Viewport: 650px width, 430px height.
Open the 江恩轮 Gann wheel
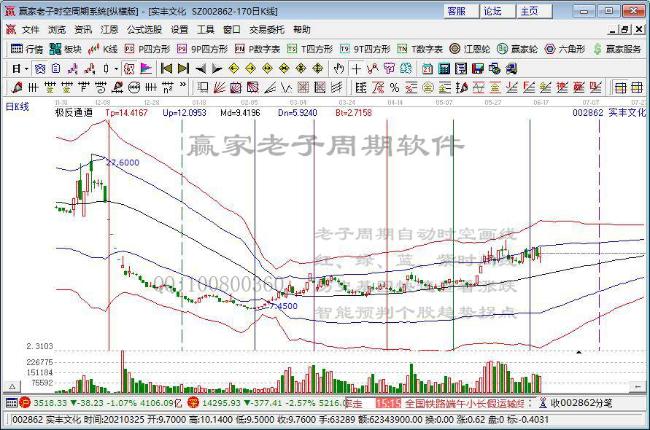(469, 49)
